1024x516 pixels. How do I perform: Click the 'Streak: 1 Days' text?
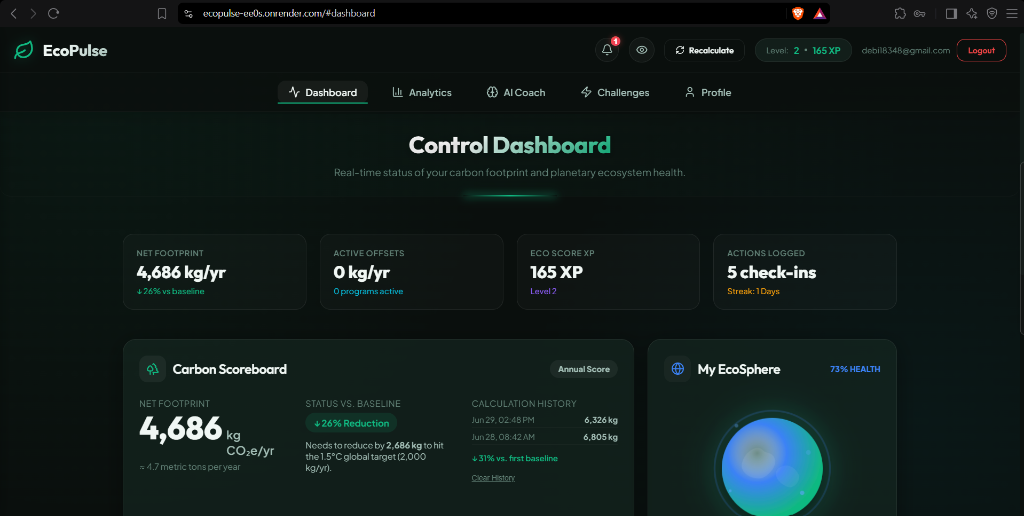tap(753, 291)
